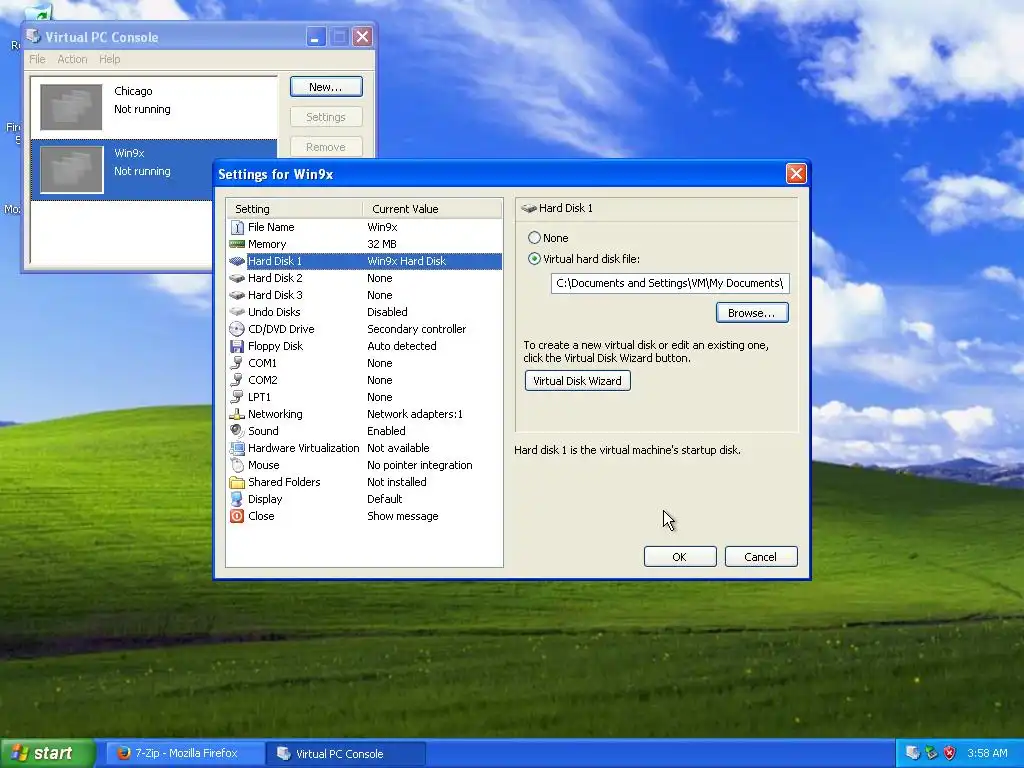
Task: Click the File Name setting icon
Action: [x=237, y=227]
